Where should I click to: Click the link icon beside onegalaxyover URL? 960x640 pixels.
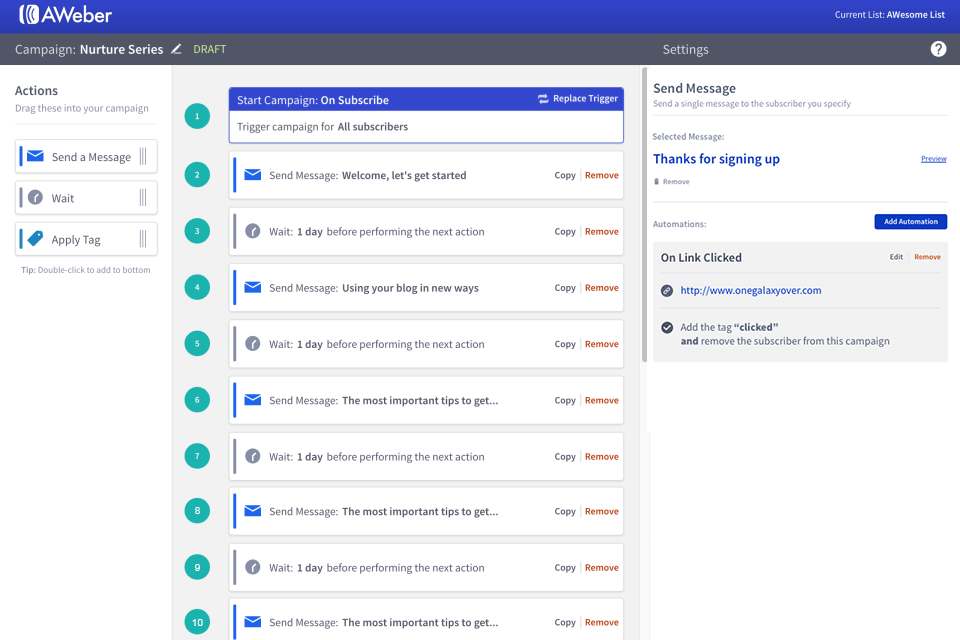[x=665, y=291]
